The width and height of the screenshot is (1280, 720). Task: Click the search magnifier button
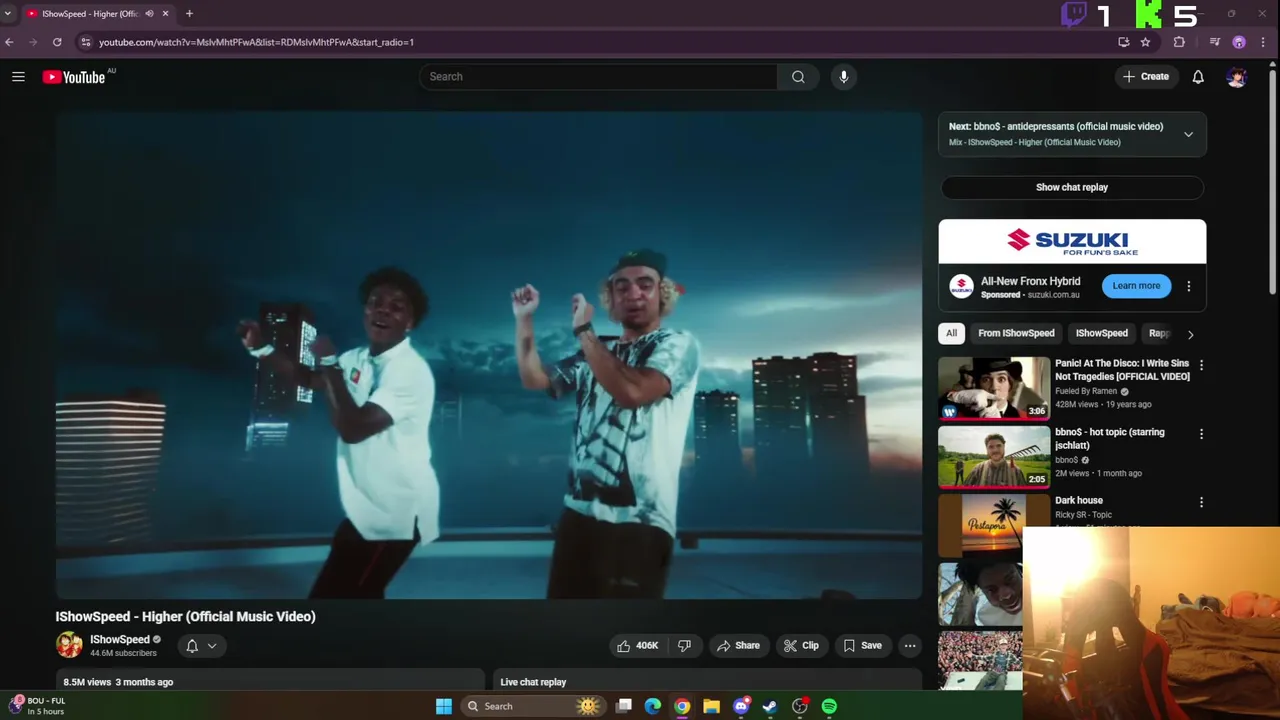click(x=798, y=77)
